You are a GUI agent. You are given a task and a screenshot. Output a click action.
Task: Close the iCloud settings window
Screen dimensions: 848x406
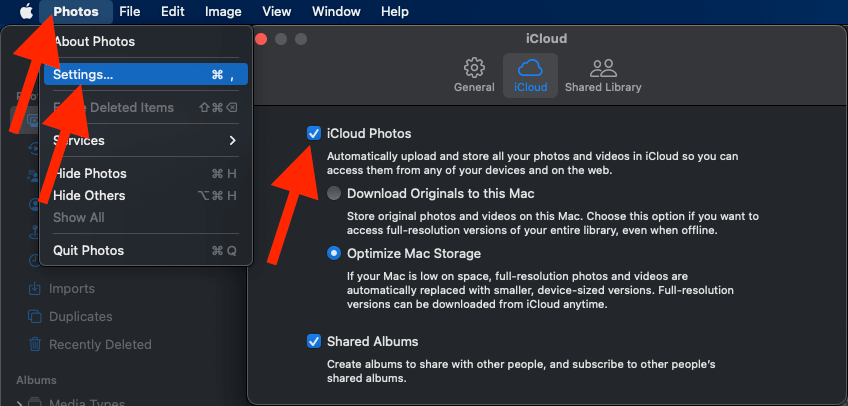coord(263,39)
